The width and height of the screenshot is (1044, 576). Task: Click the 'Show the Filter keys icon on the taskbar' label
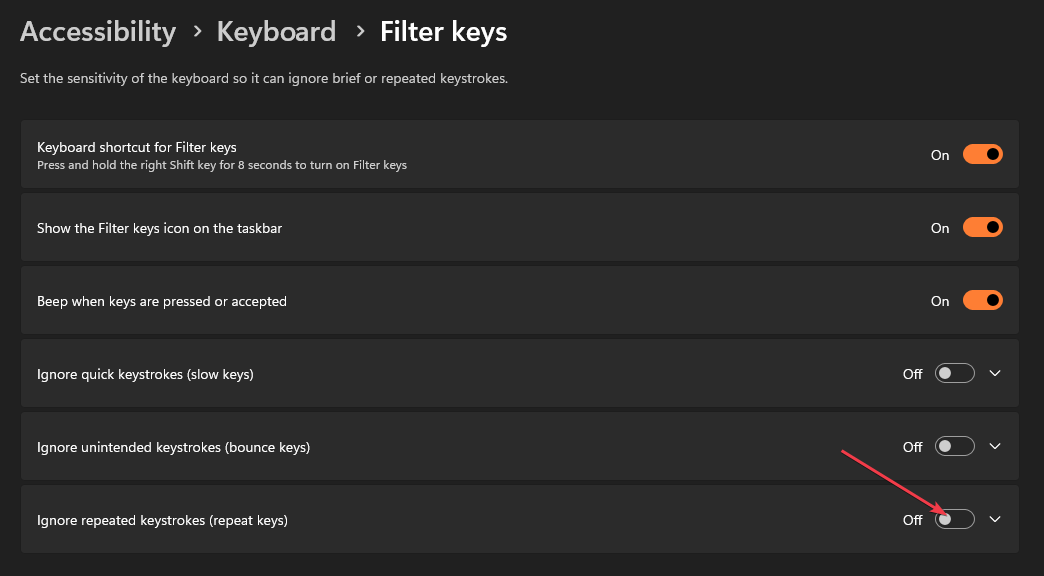click(159, 229)
